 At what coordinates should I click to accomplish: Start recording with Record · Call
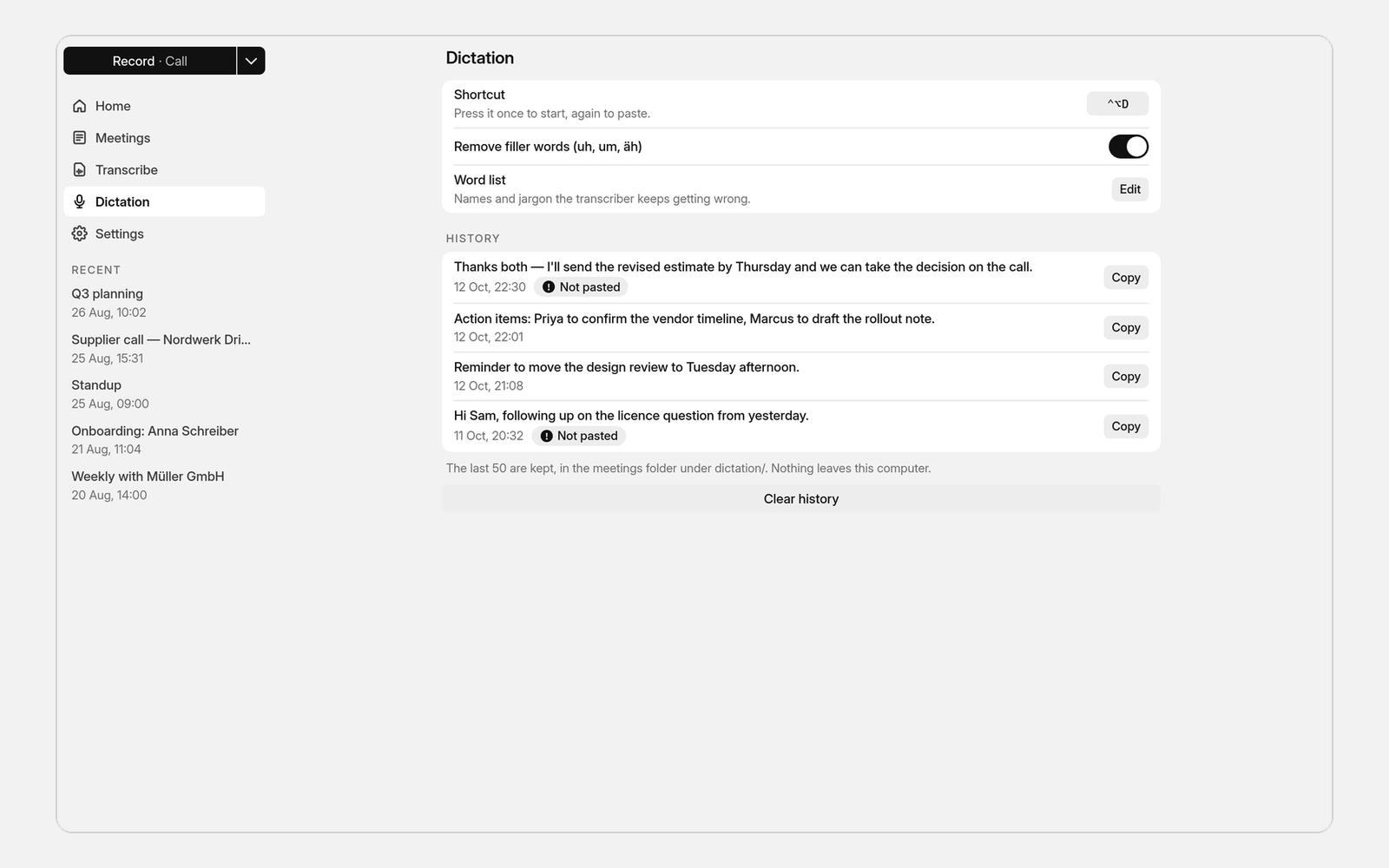[149, 61]
